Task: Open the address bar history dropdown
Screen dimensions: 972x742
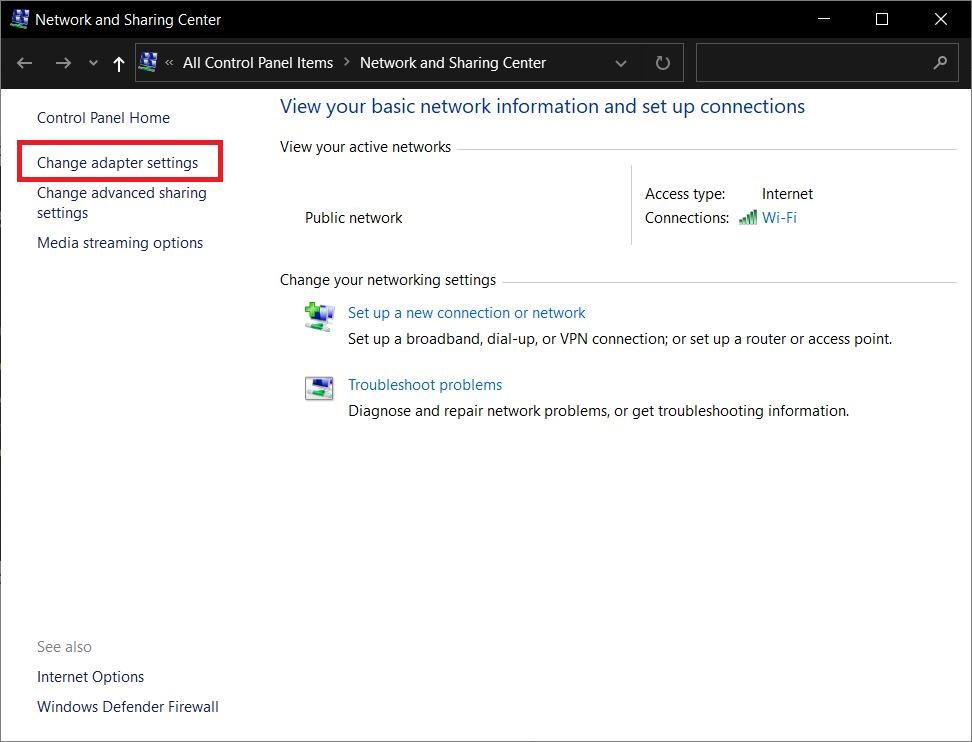Action: [x=621, y=63]
